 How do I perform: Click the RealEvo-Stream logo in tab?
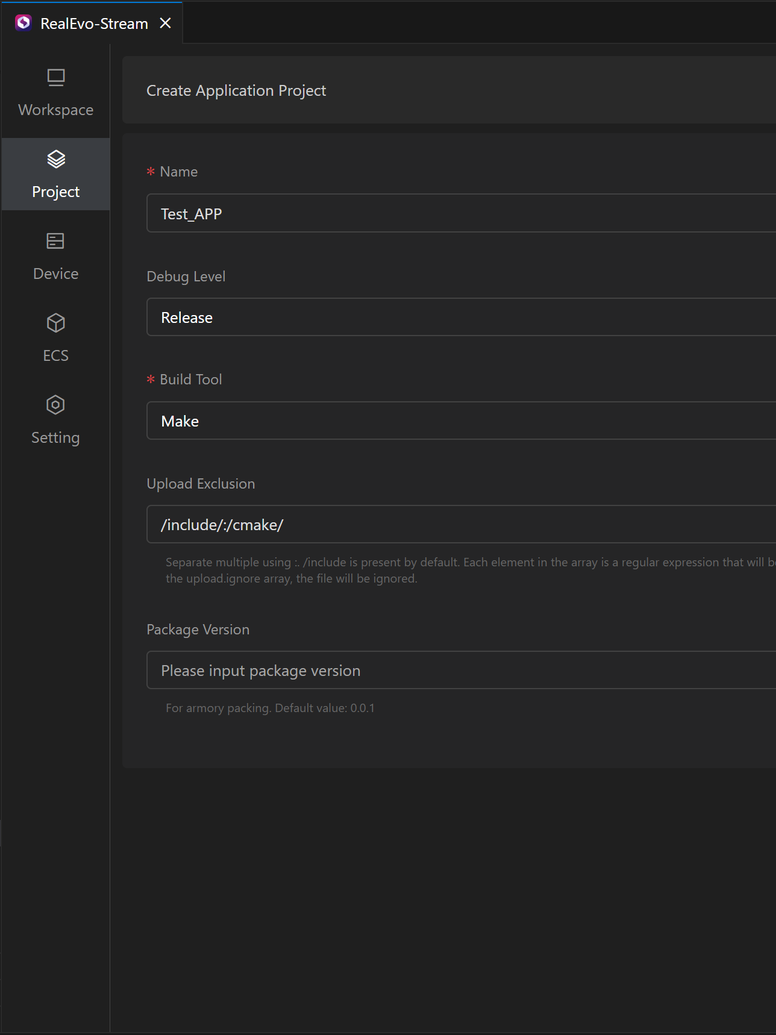click(24, 23)
